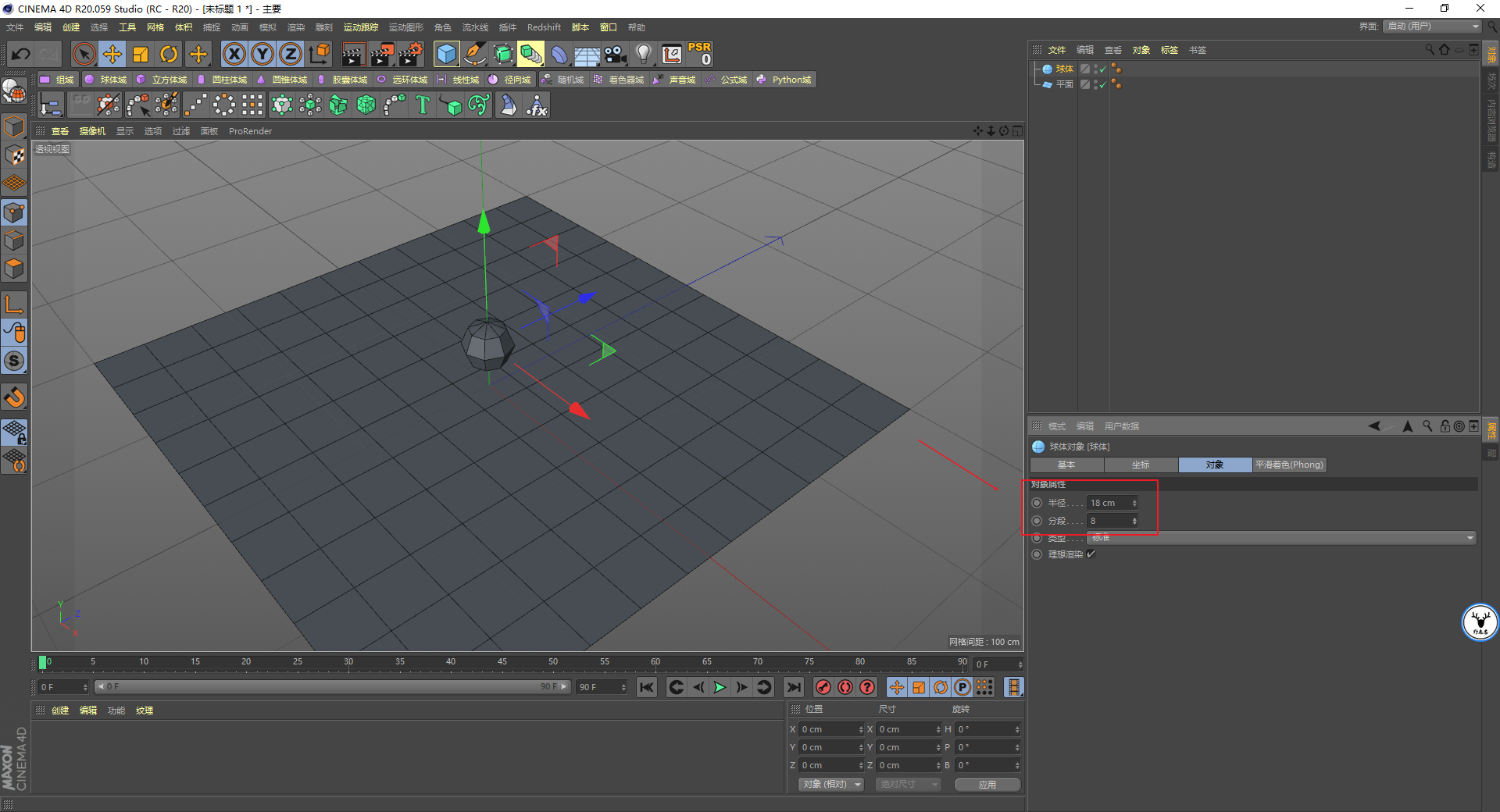Click the record keyframe red key icon
1500x812 pixels.
823,687
